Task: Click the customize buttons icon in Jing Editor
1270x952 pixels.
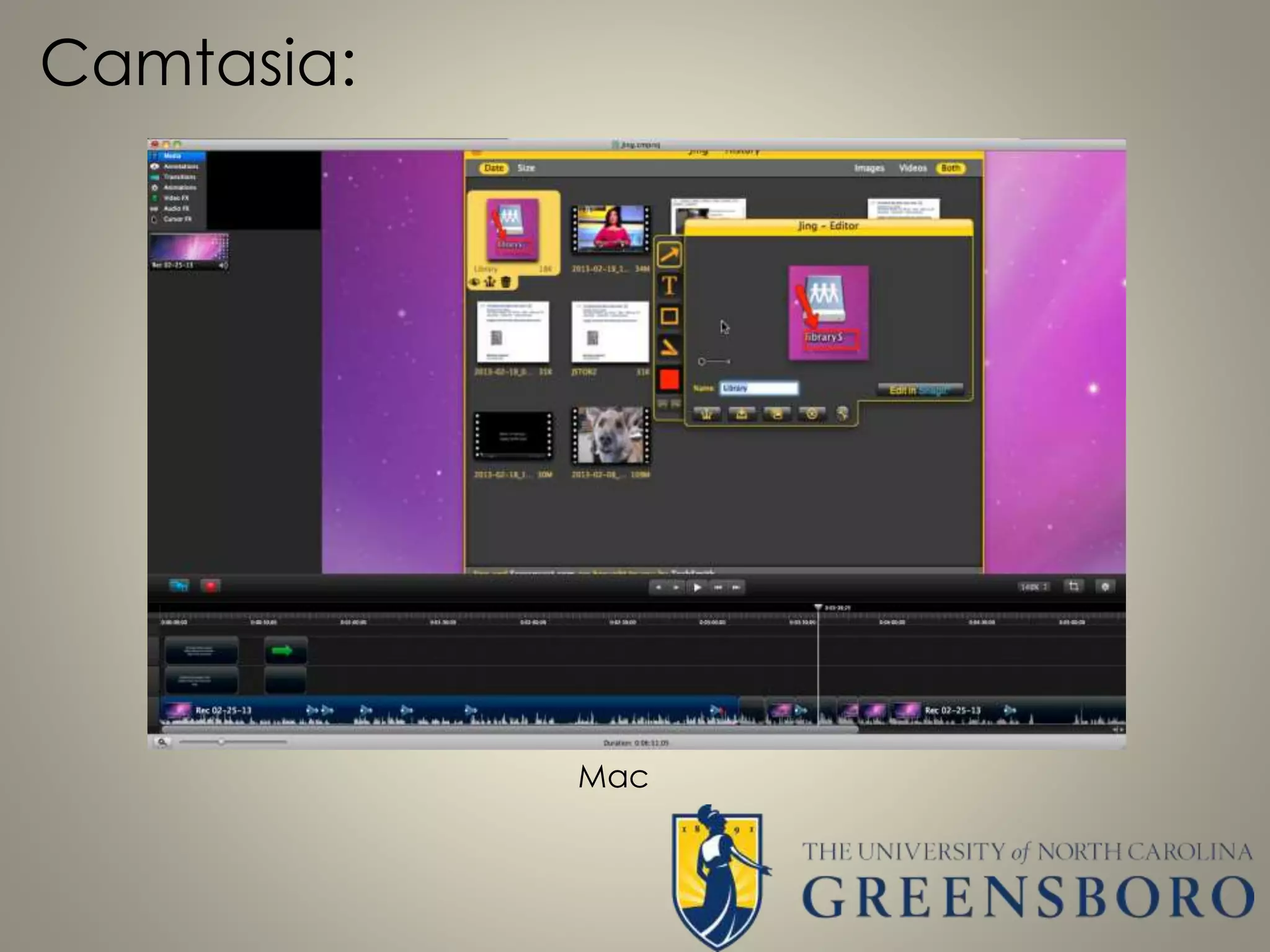Action: (x=842, y=414)
